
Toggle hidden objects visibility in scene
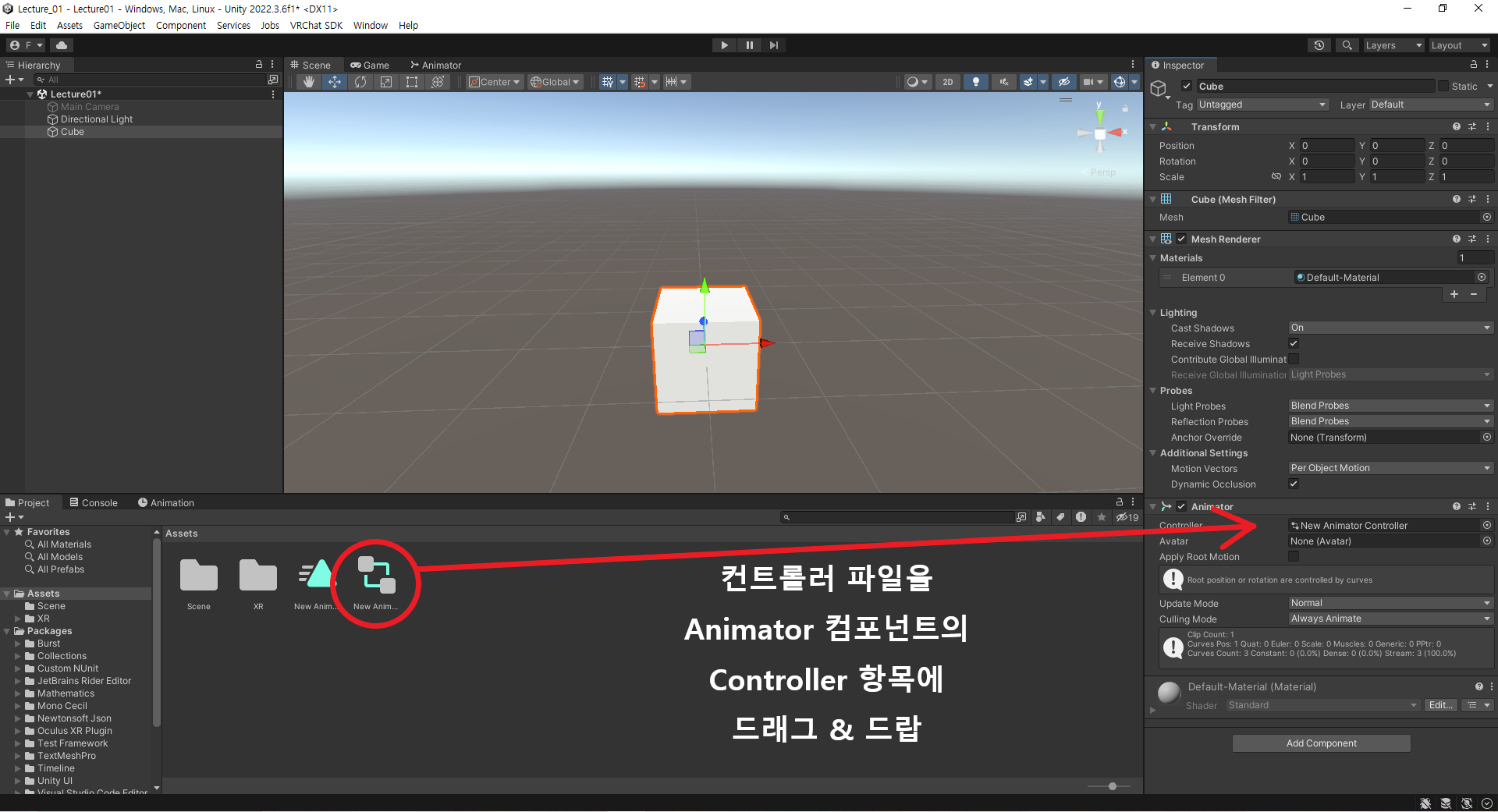tap(1063, 82)
